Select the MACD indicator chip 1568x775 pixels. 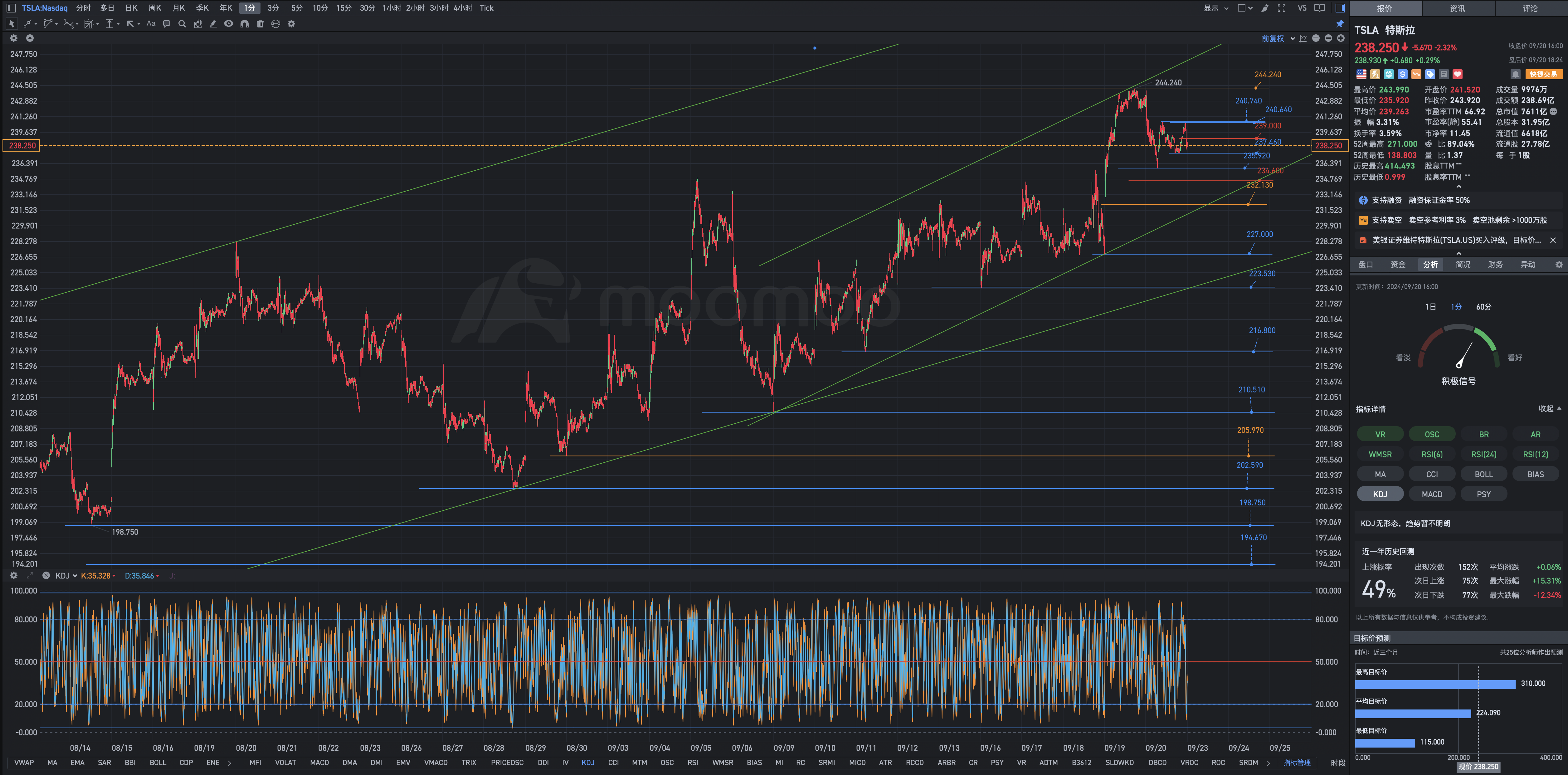point(1432,494)
